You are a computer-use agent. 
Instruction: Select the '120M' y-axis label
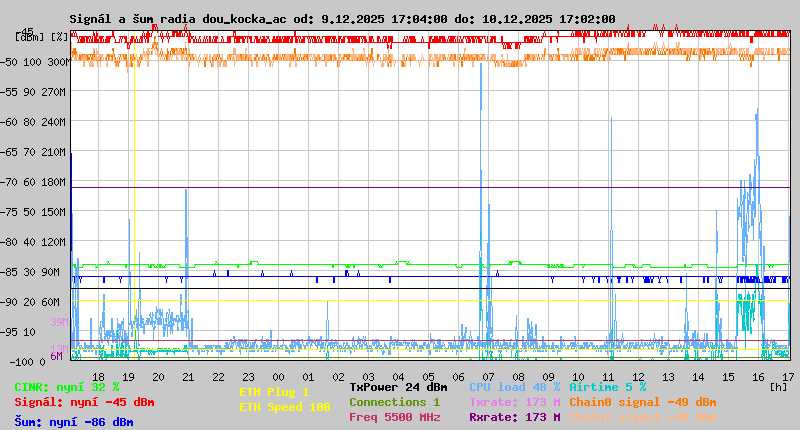(x=56, y=242)
